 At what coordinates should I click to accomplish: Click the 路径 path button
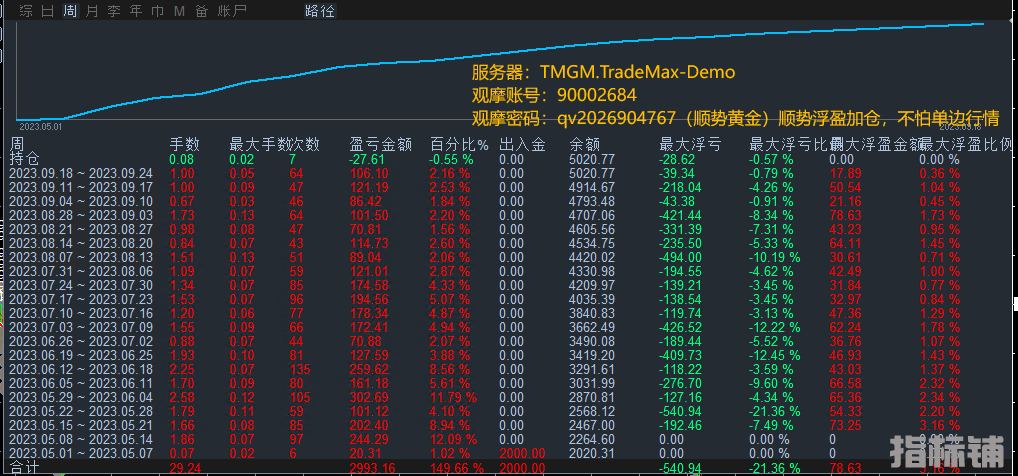[x=320, y=10]
